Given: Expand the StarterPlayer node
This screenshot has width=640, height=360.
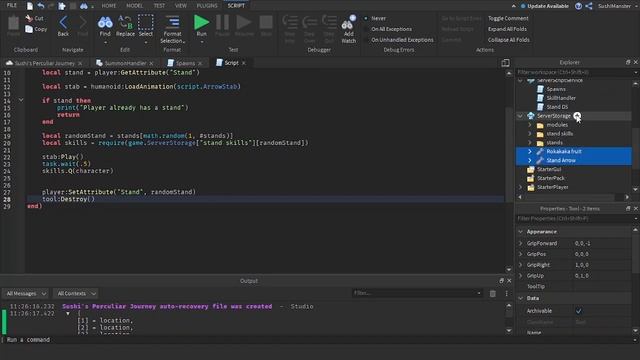Looking at the screenshot, I should [520, 187].
